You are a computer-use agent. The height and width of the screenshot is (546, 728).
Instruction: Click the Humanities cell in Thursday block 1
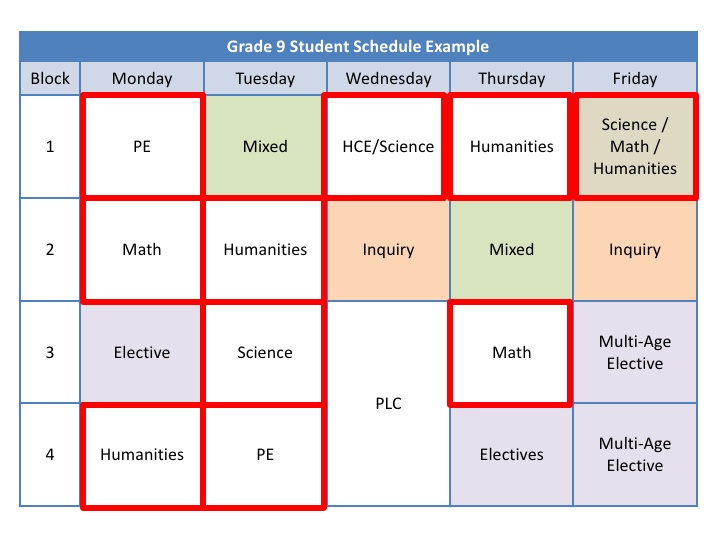(x=511, y=146)
